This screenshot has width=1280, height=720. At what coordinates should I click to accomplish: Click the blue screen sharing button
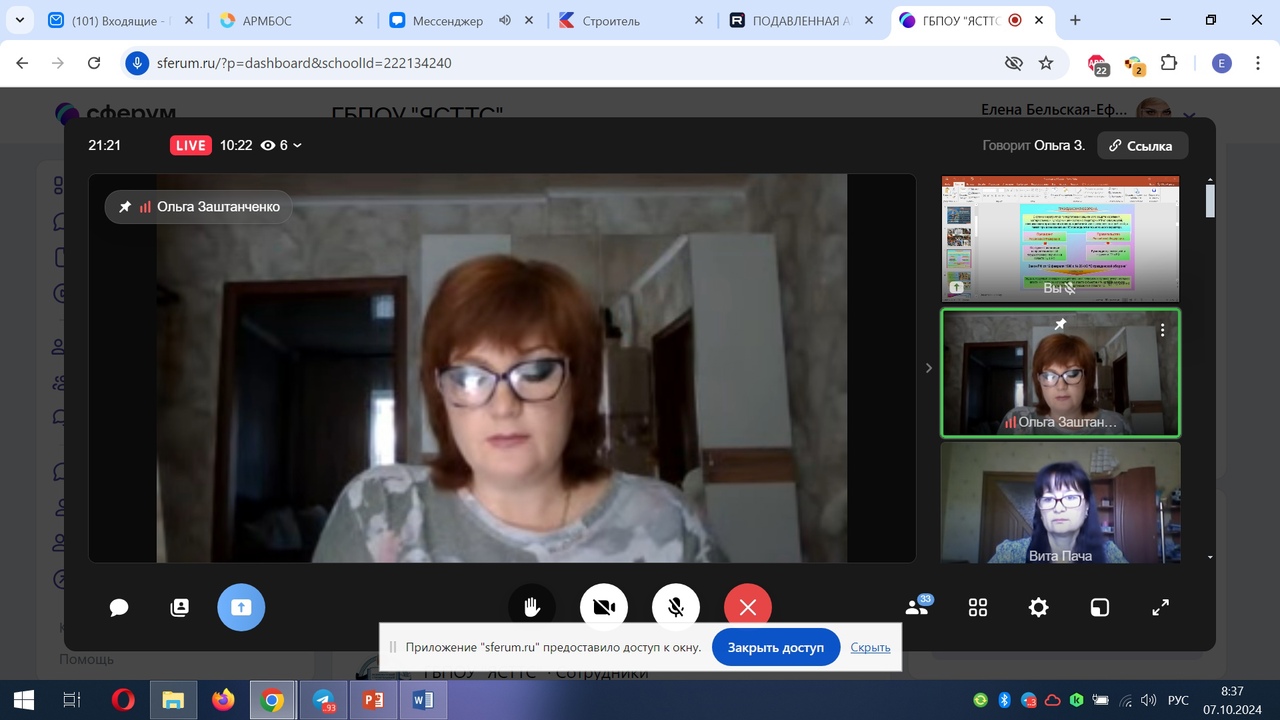click(x=241, y=607)
